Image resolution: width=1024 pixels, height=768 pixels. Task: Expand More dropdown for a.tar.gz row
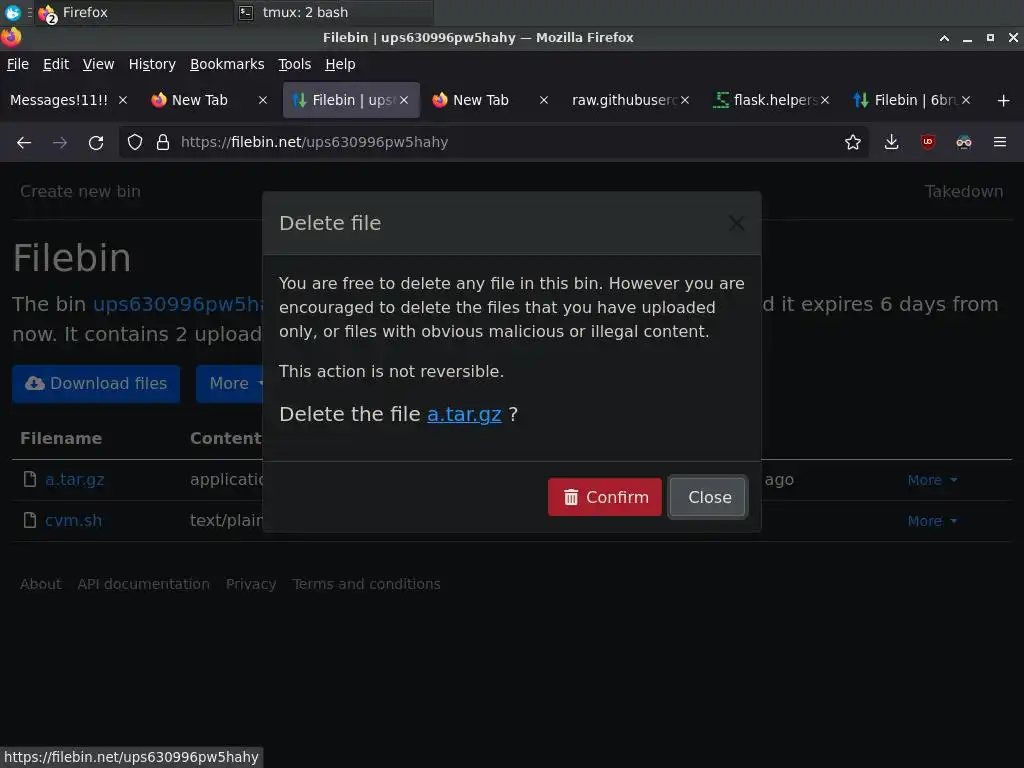pos(932,480)
